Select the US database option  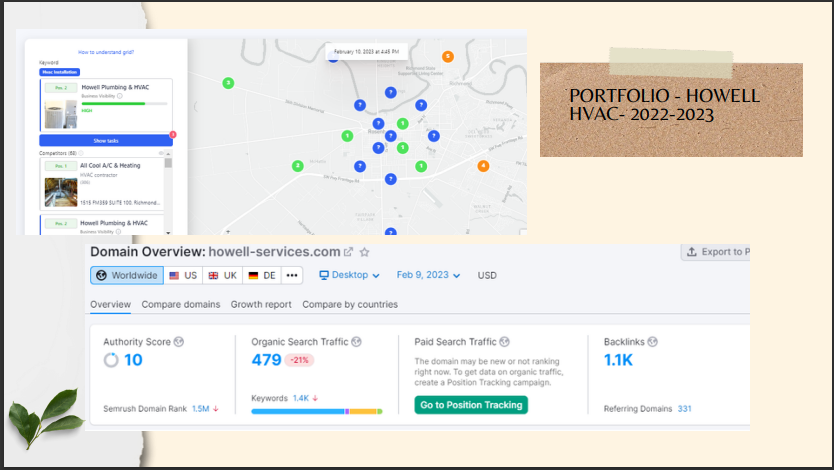[x=184, y=275]
